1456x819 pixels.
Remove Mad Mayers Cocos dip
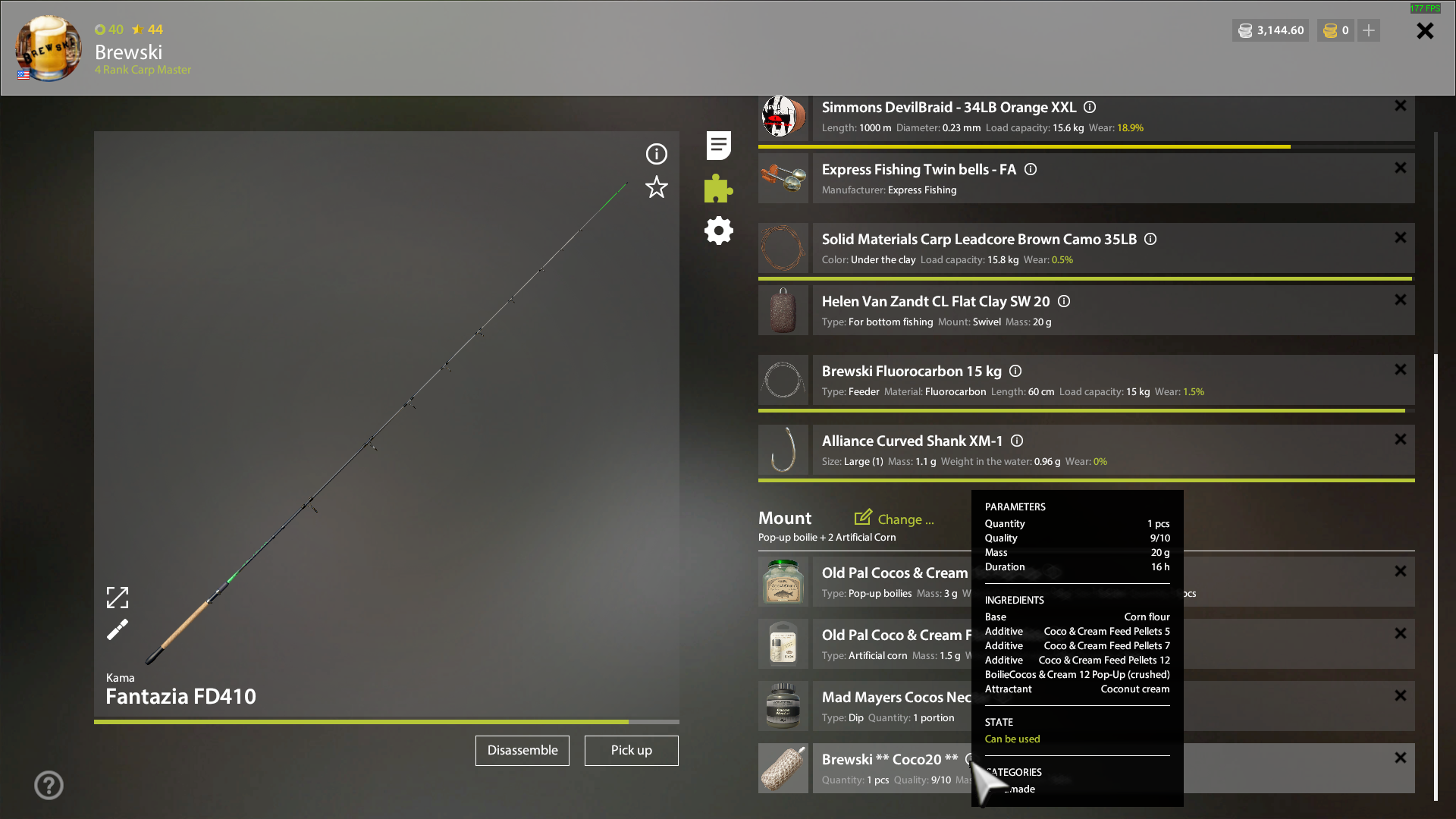(1400, 696)
